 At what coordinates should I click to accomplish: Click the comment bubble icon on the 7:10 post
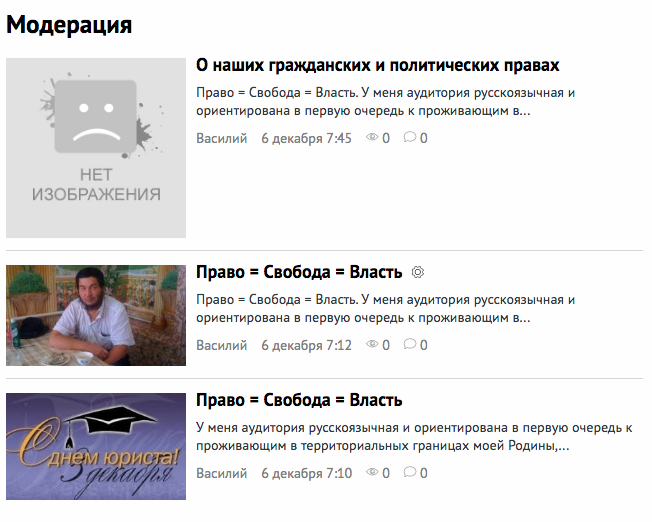click(409, 473)
